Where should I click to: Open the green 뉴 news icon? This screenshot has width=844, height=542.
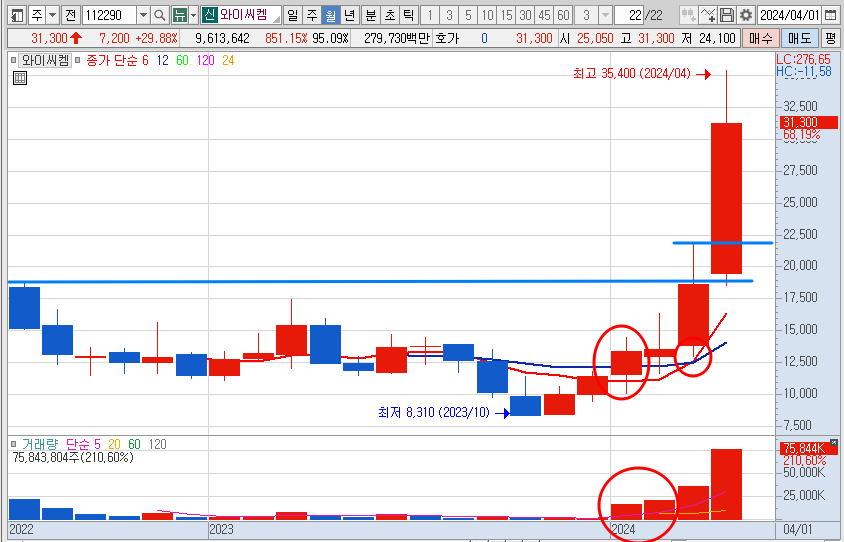179,15
